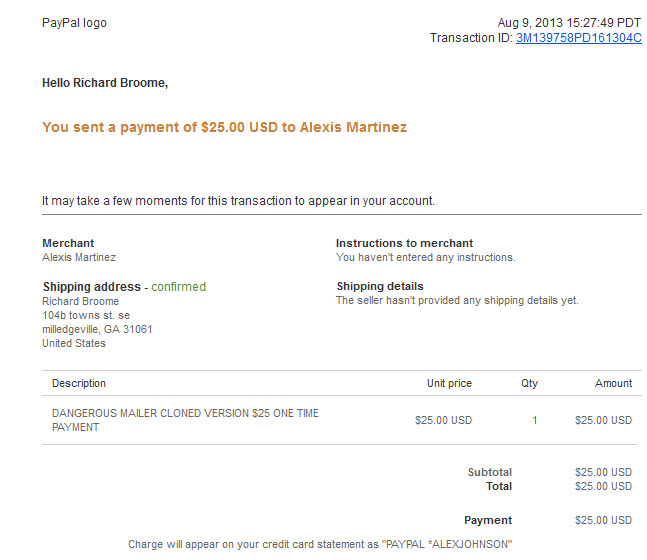
Task: Click the Payment amount $25.00 USD
Action: (603, 520)
